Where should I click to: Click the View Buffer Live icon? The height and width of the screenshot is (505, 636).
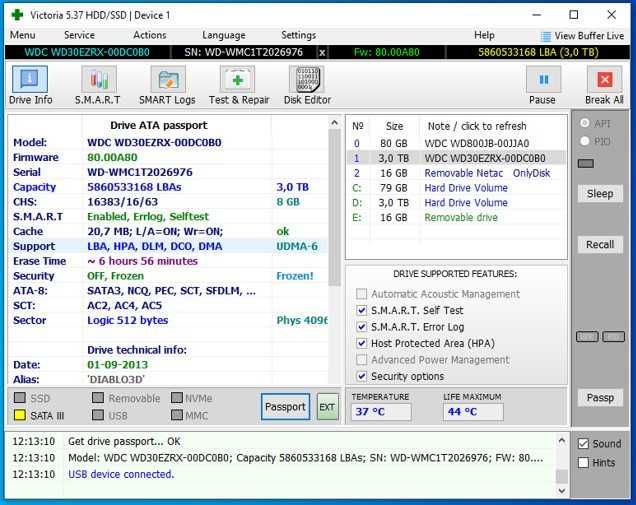click(546, 37)
